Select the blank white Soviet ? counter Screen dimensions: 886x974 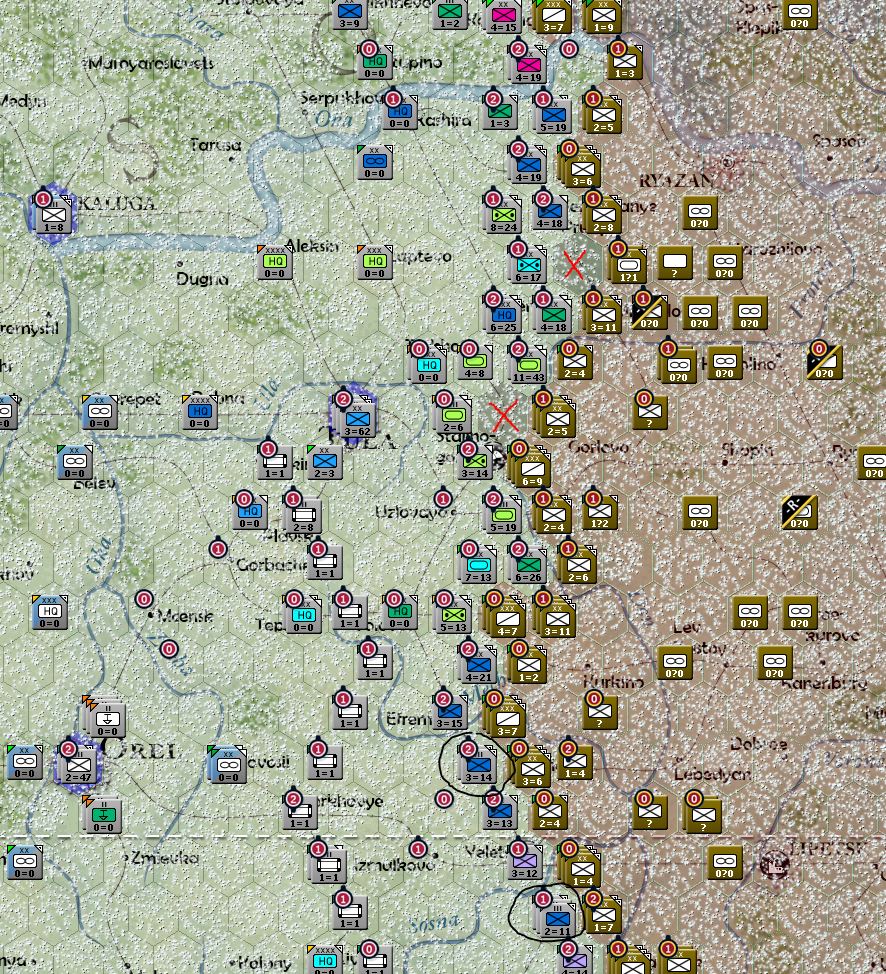[675, 263]
